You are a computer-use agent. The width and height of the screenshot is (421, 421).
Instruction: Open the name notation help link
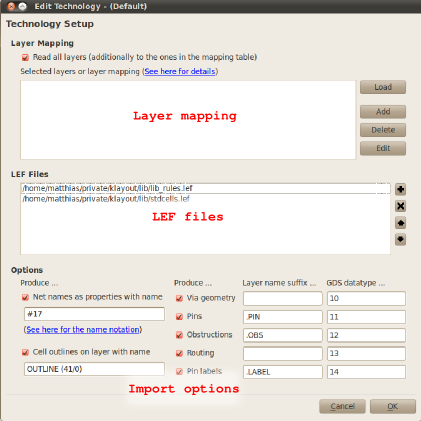83,330
